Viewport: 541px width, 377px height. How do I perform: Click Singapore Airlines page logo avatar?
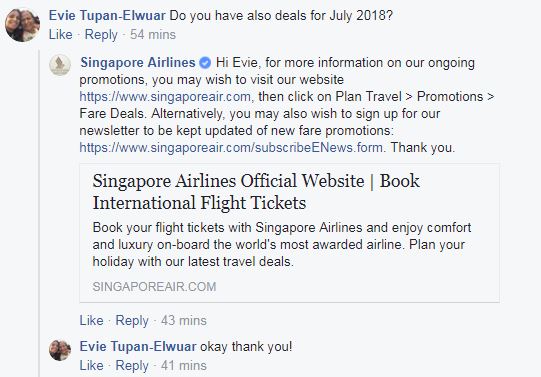tap(60, 65)
